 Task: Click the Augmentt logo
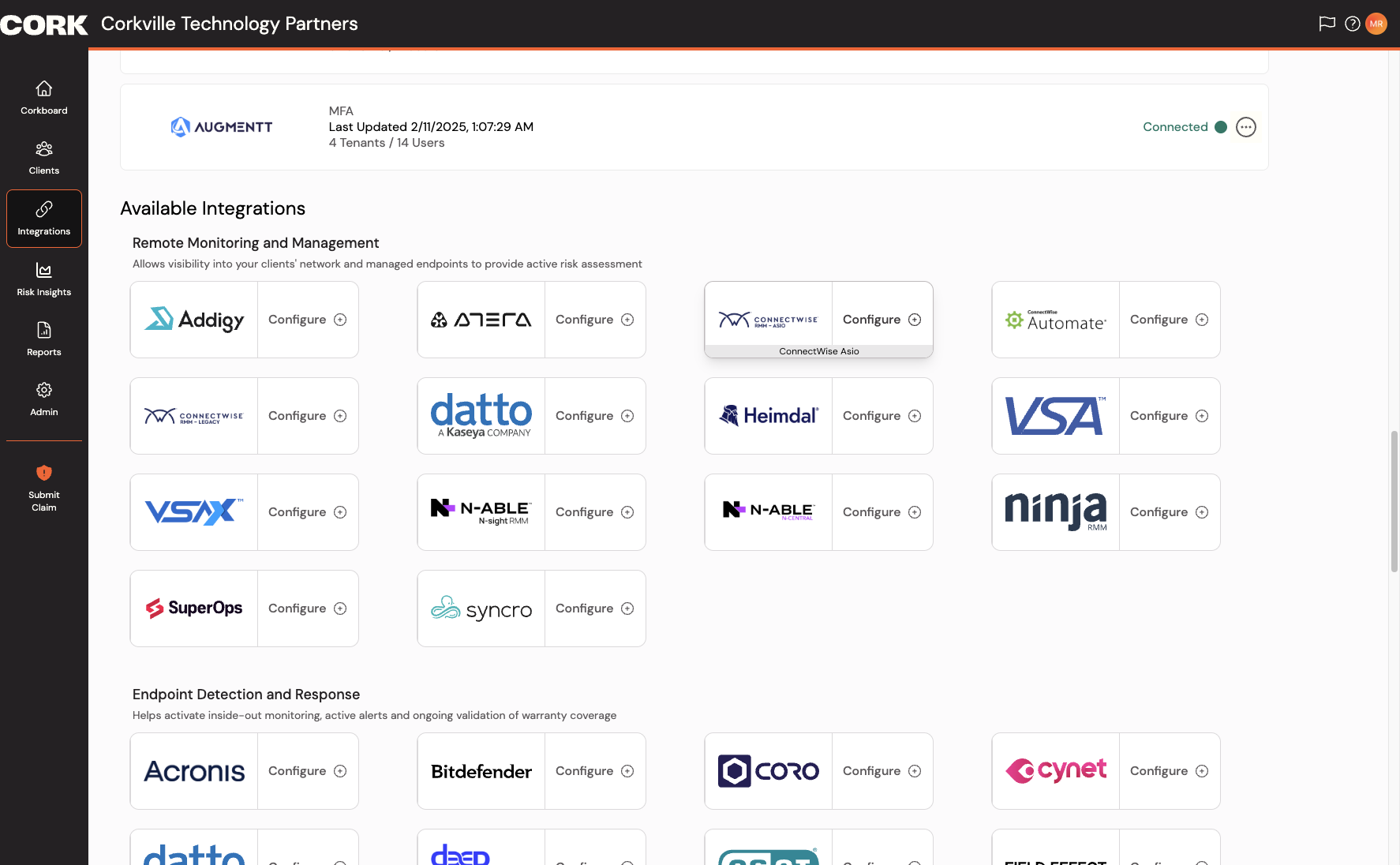point(222,127)
